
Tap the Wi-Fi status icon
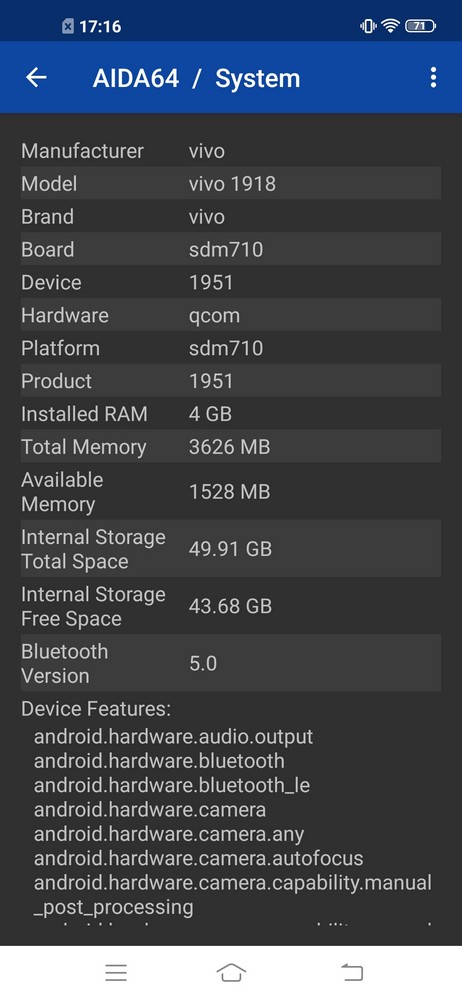point(390,26)
